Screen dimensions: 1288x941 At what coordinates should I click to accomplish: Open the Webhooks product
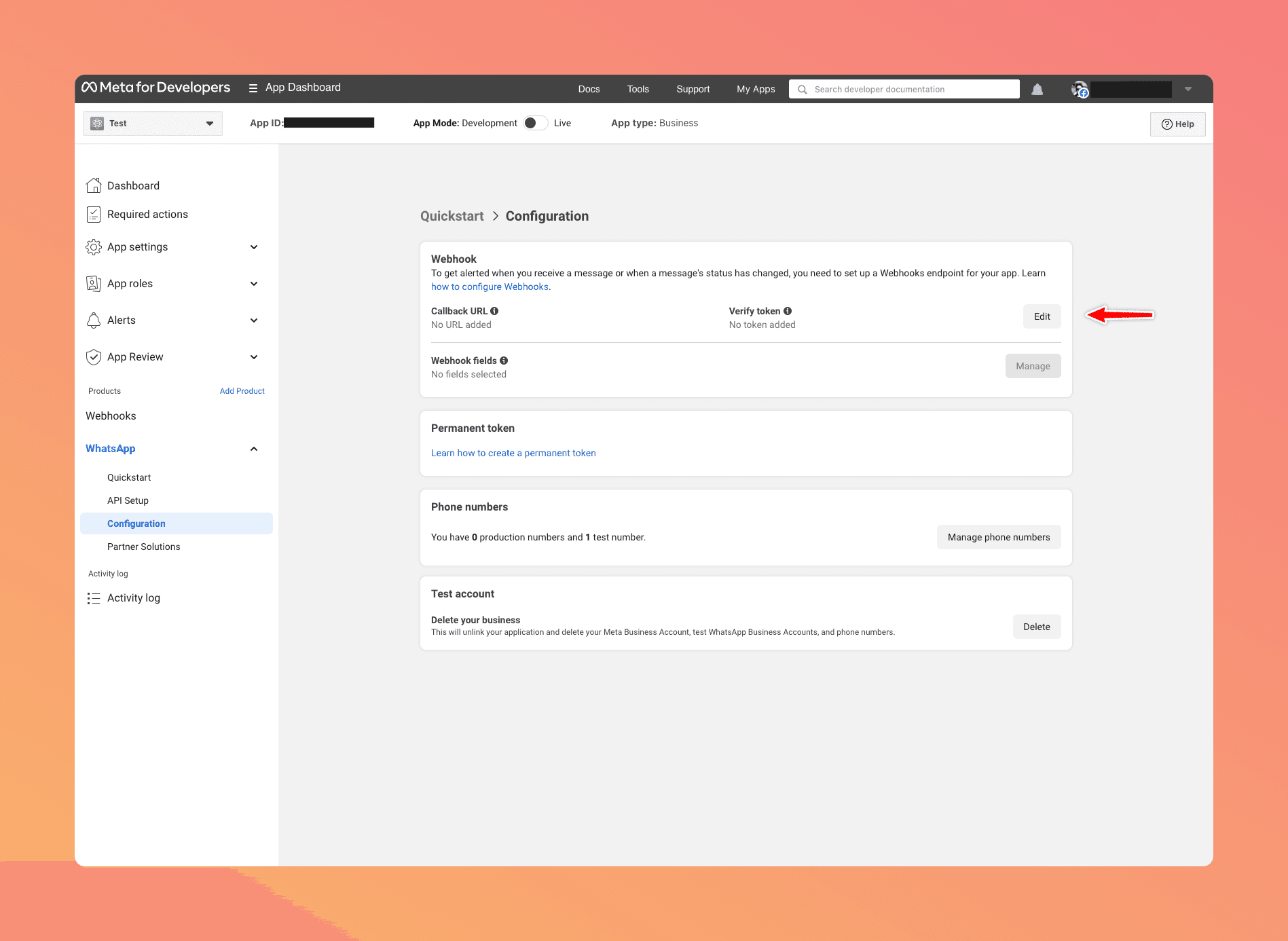111,416
